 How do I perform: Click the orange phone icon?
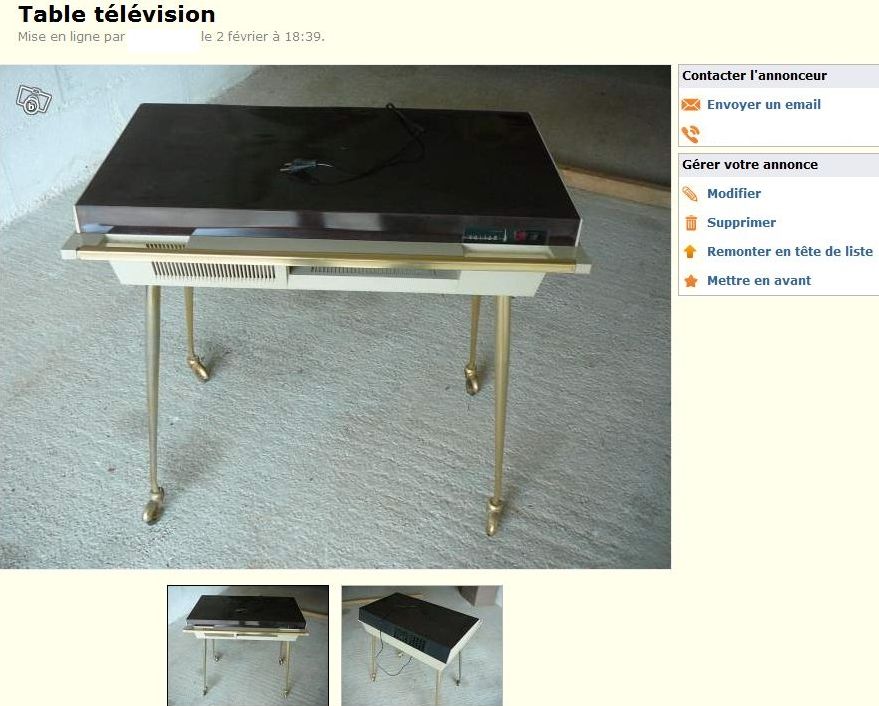click(691, 134)
